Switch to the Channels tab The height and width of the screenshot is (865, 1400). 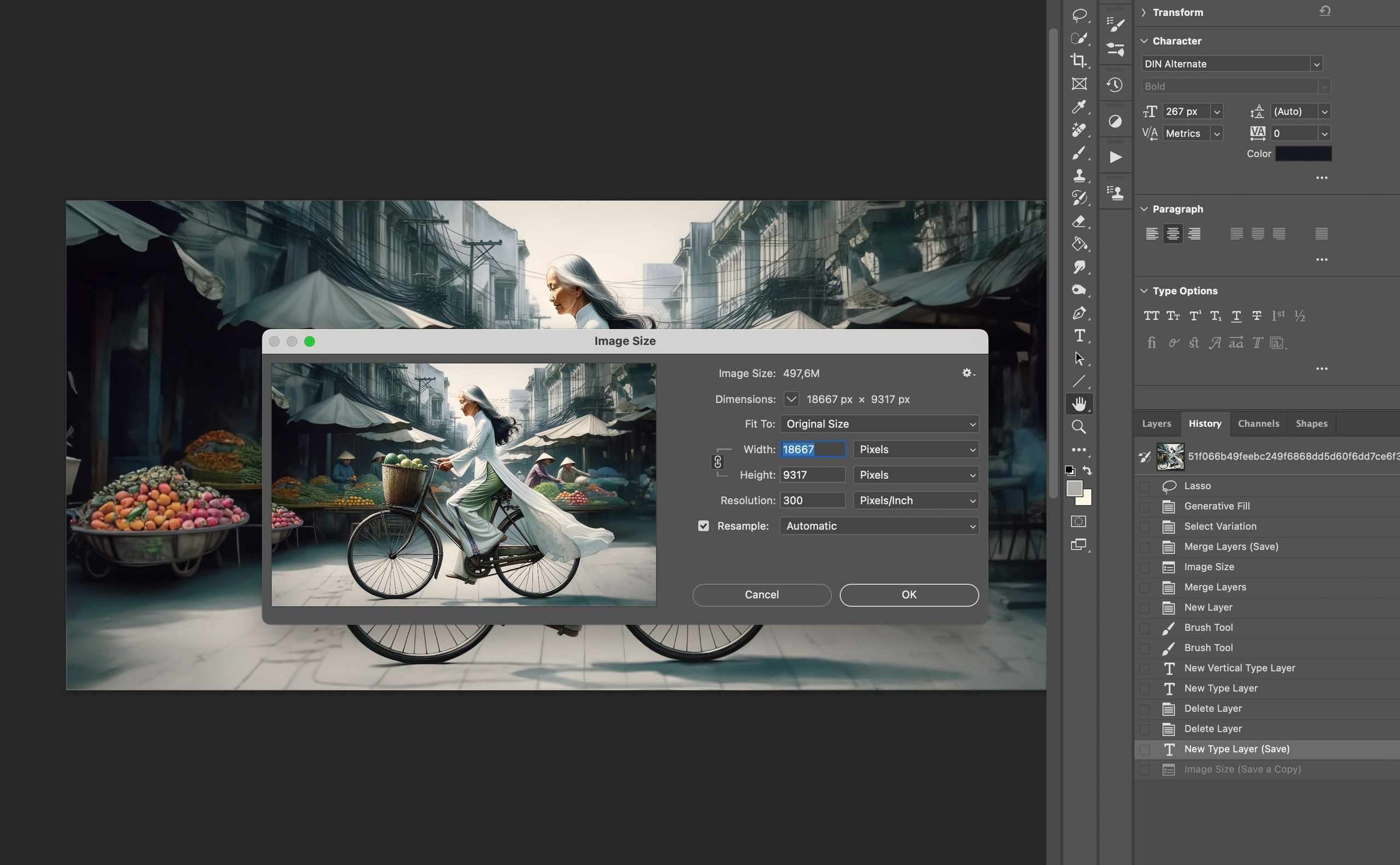pos(1258,424)
